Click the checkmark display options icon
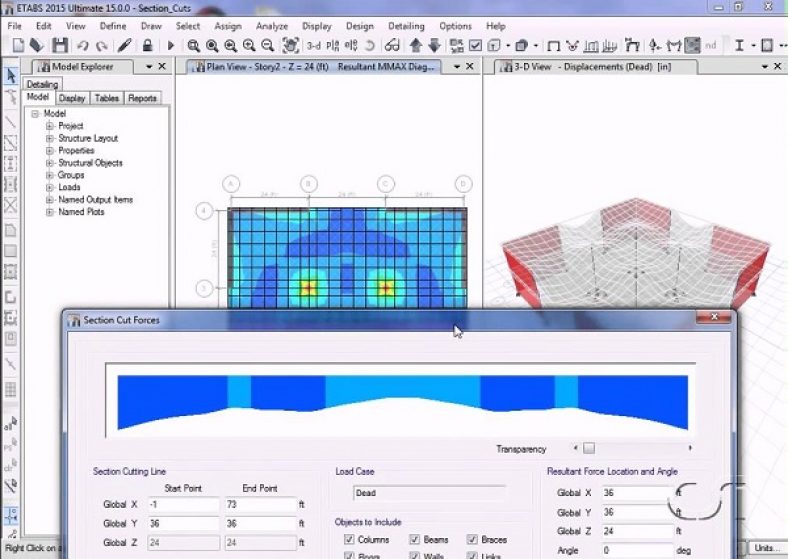 coord(475,46)
